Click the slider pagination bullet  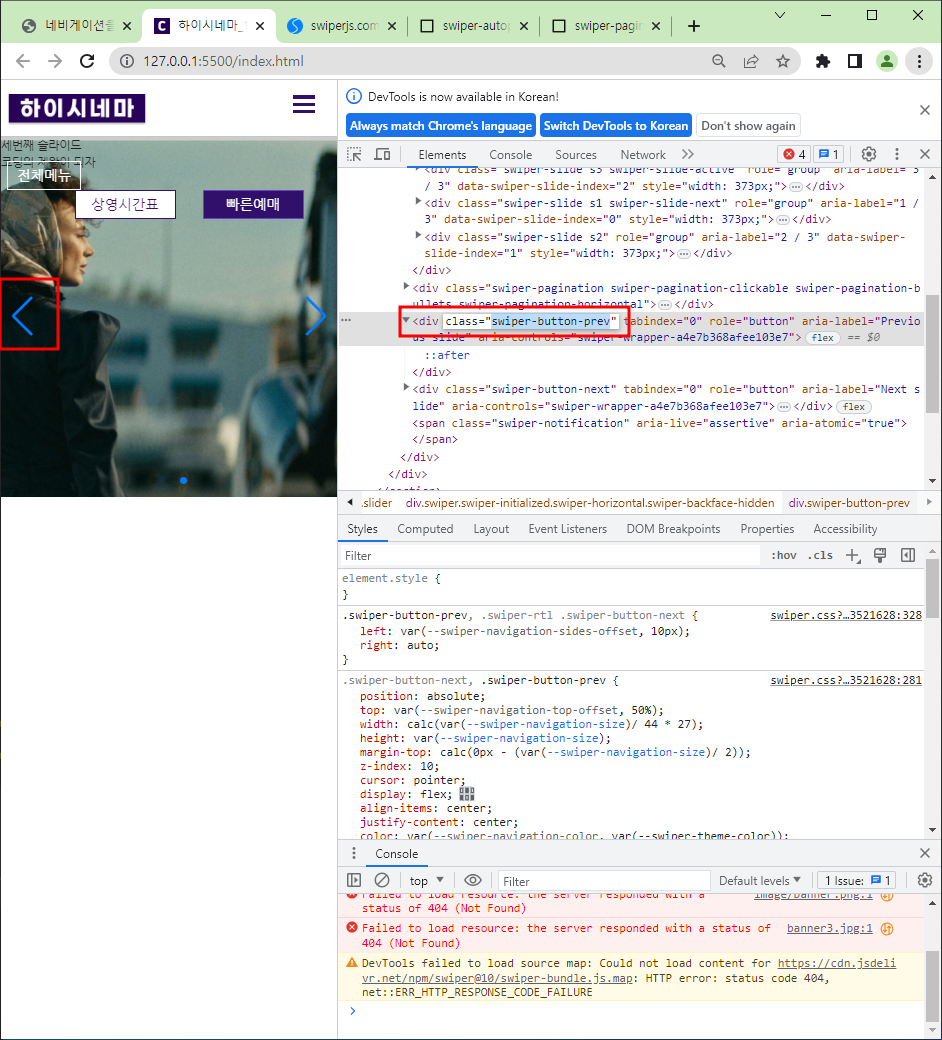coord(183,480)
